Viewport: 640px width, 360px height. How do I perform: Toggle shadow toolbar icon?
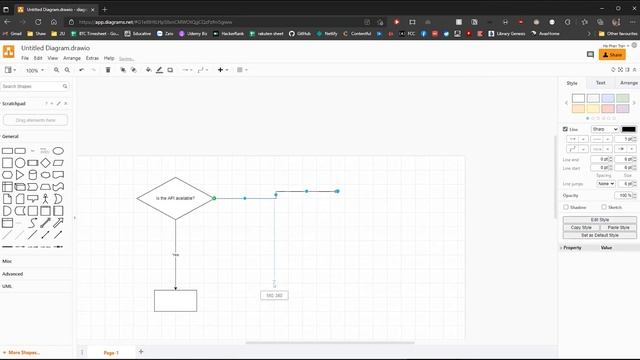click(170, 70)
